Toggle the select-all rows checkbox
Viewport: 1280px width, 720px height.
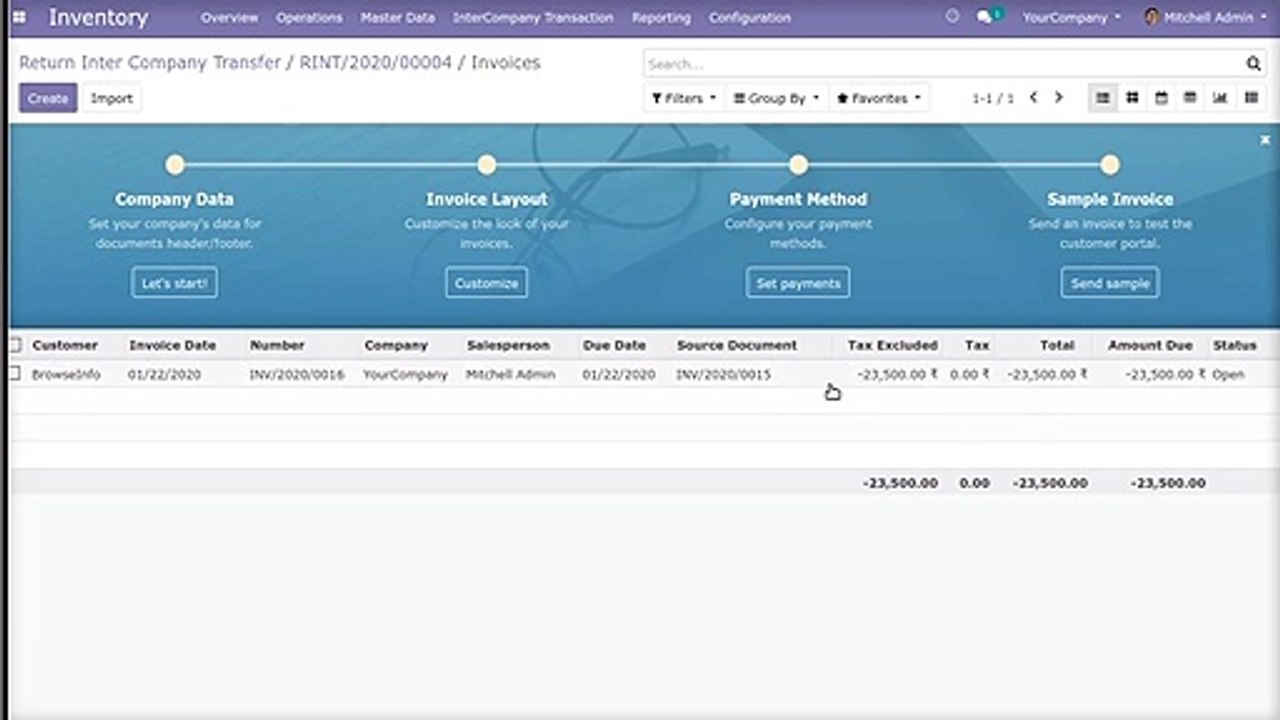15,345
